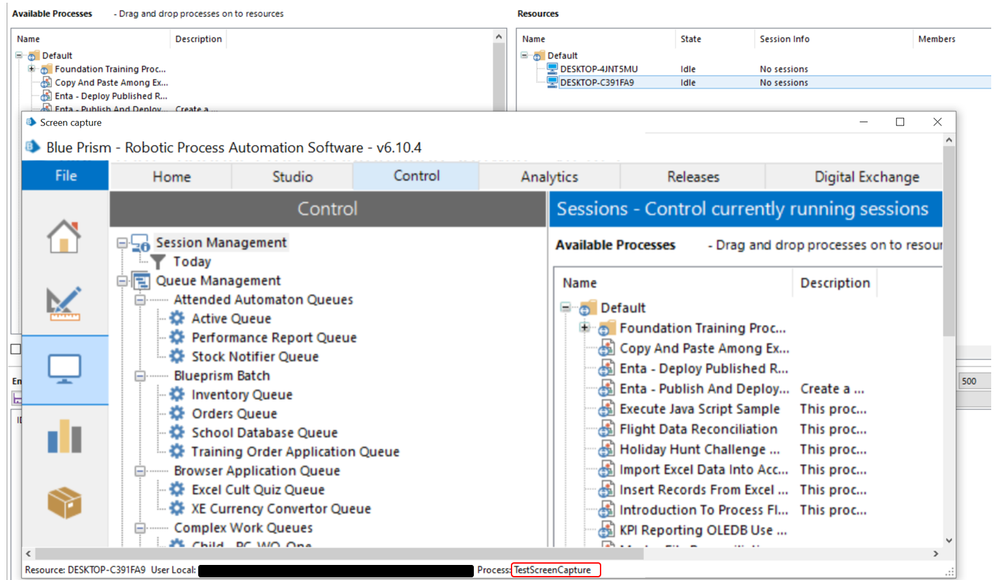Select the DESKTOP-4JNT5MU resource computer icon
This screenshot has height=580, width=999.
[x=552, y=69]
